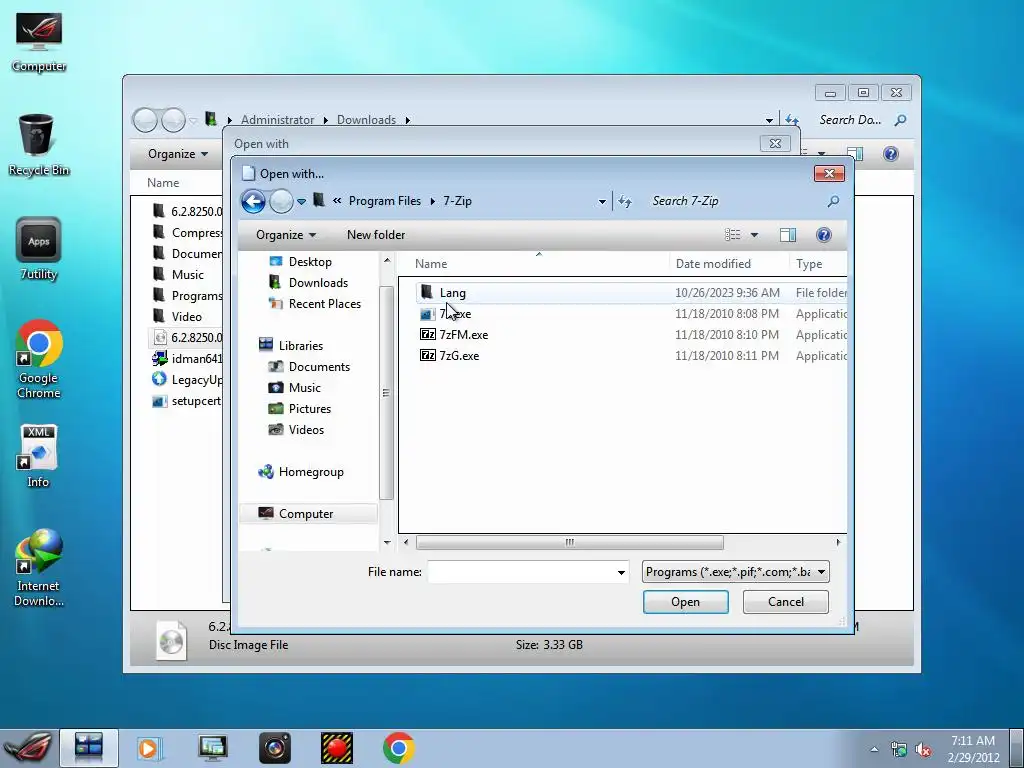Screen dimensions: 1024x768
Task: Change view icon in Open with dialog
Action: click(733, 235)
